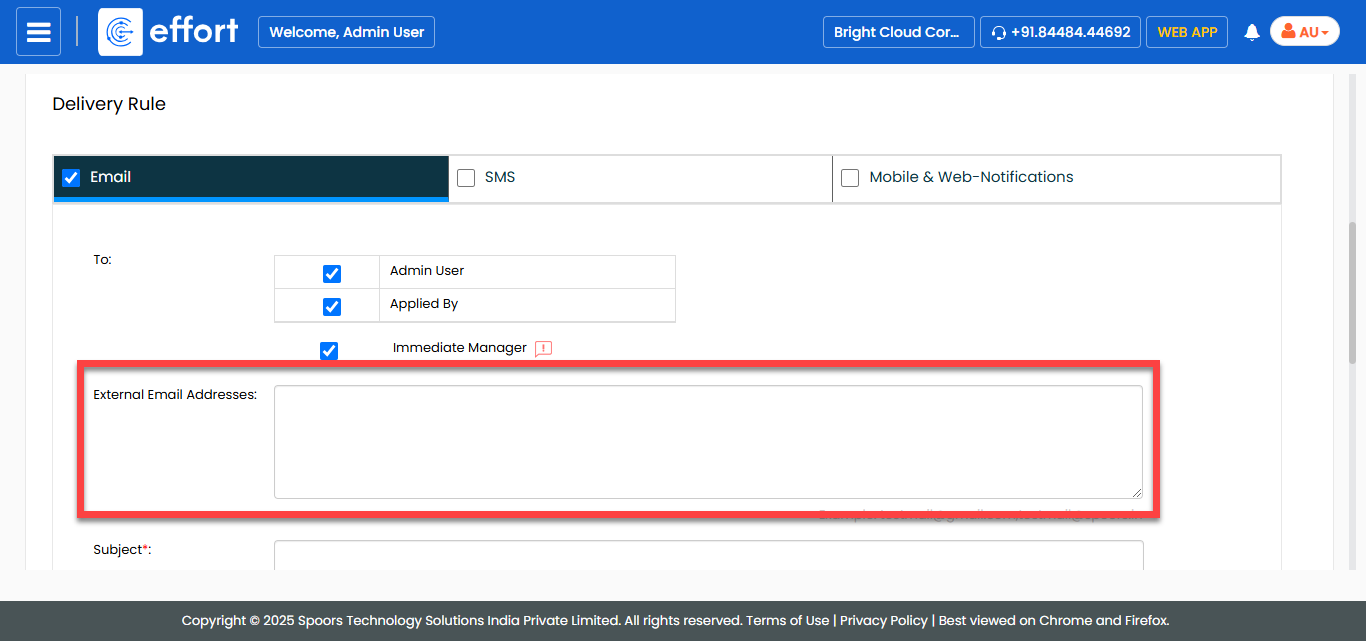Expand the AU account dropdown arrow
This screenshot has height=641, width=1366.
click(1325, 33)
